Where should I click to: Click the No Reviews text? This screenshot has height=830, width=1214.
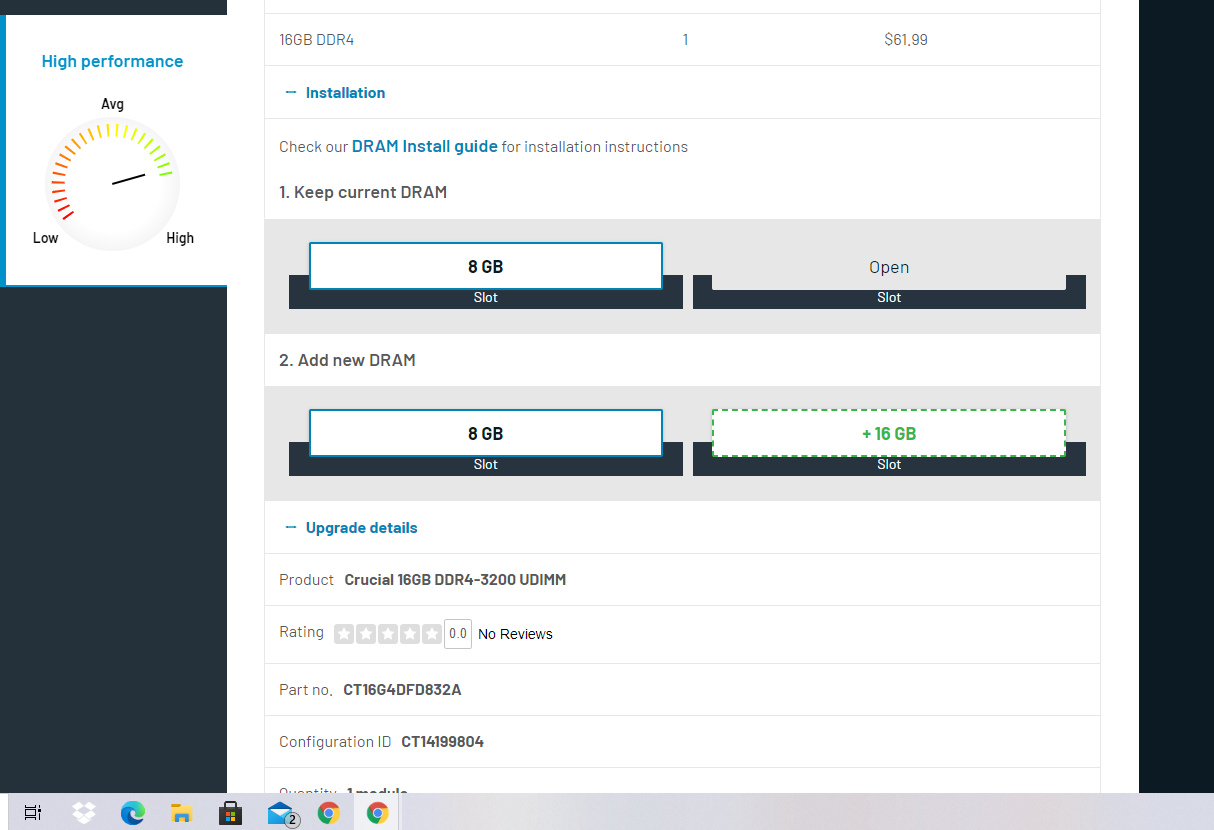[x=515, y=634]
